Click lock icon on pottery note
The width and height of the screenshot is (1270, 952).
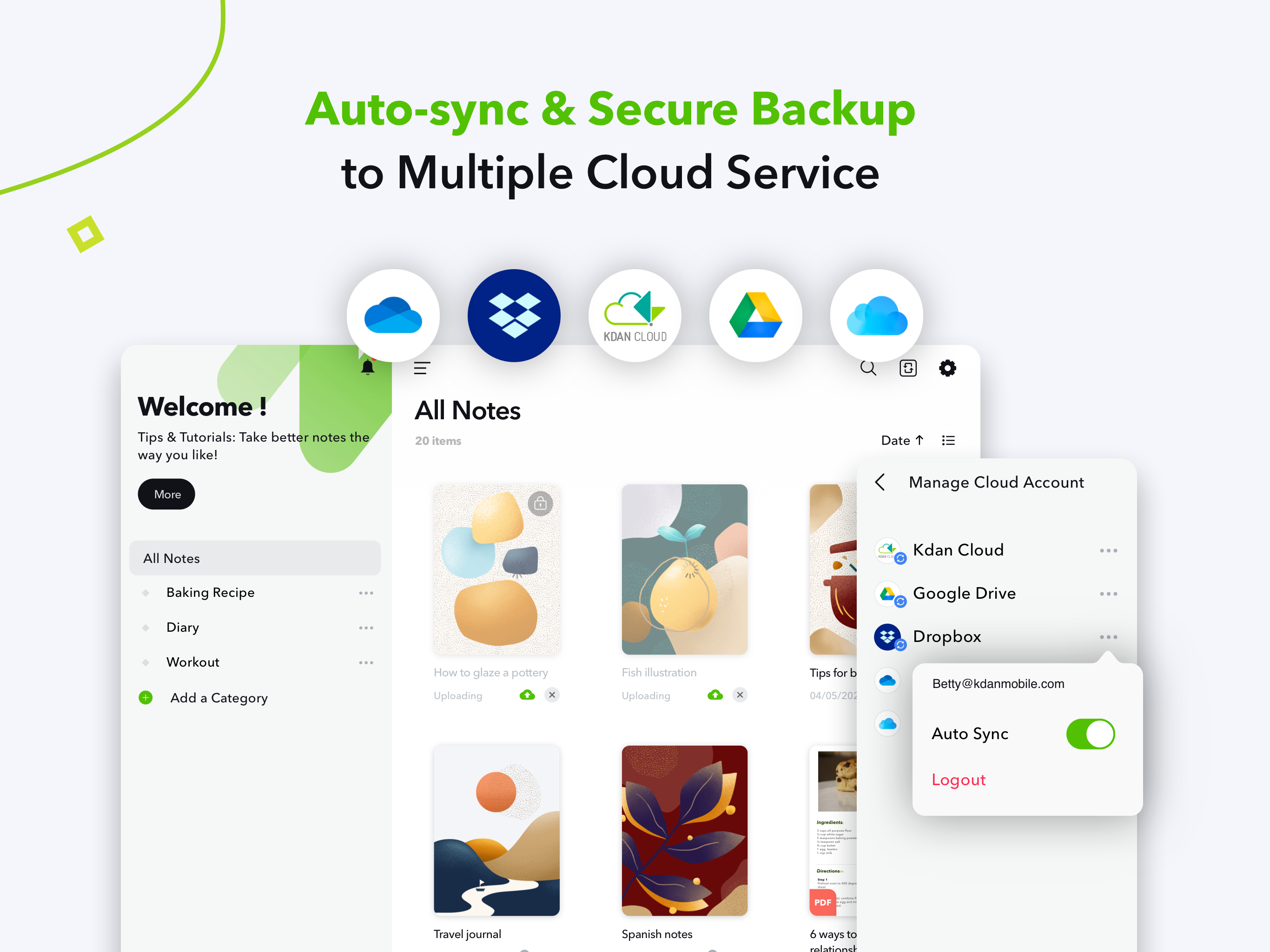[540, 503]
